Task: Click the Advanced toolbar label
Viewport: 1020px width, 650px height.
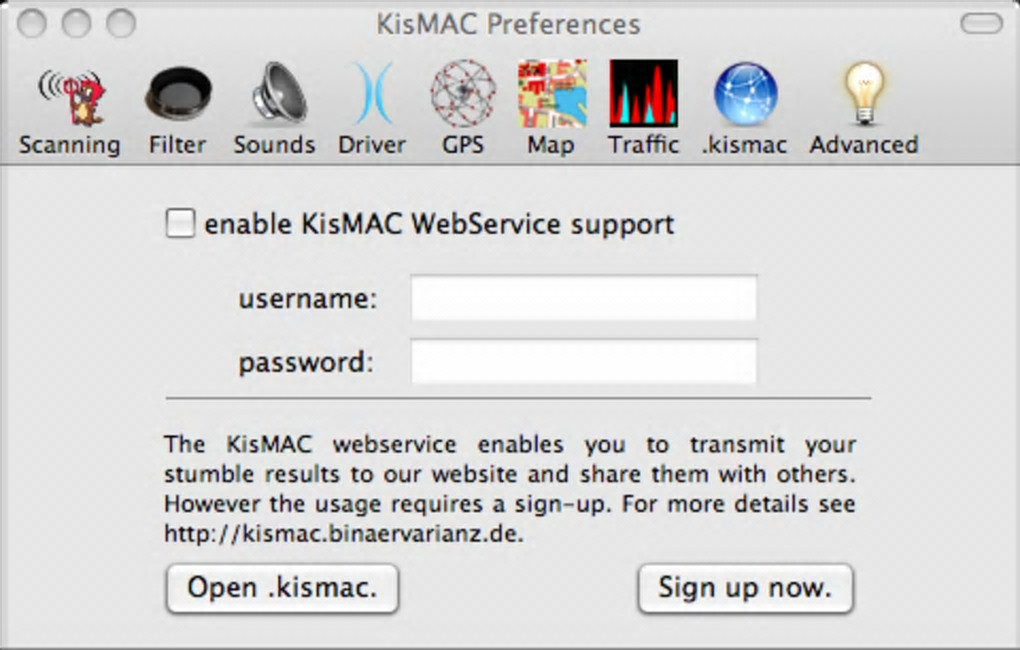Action: point(863,145)
